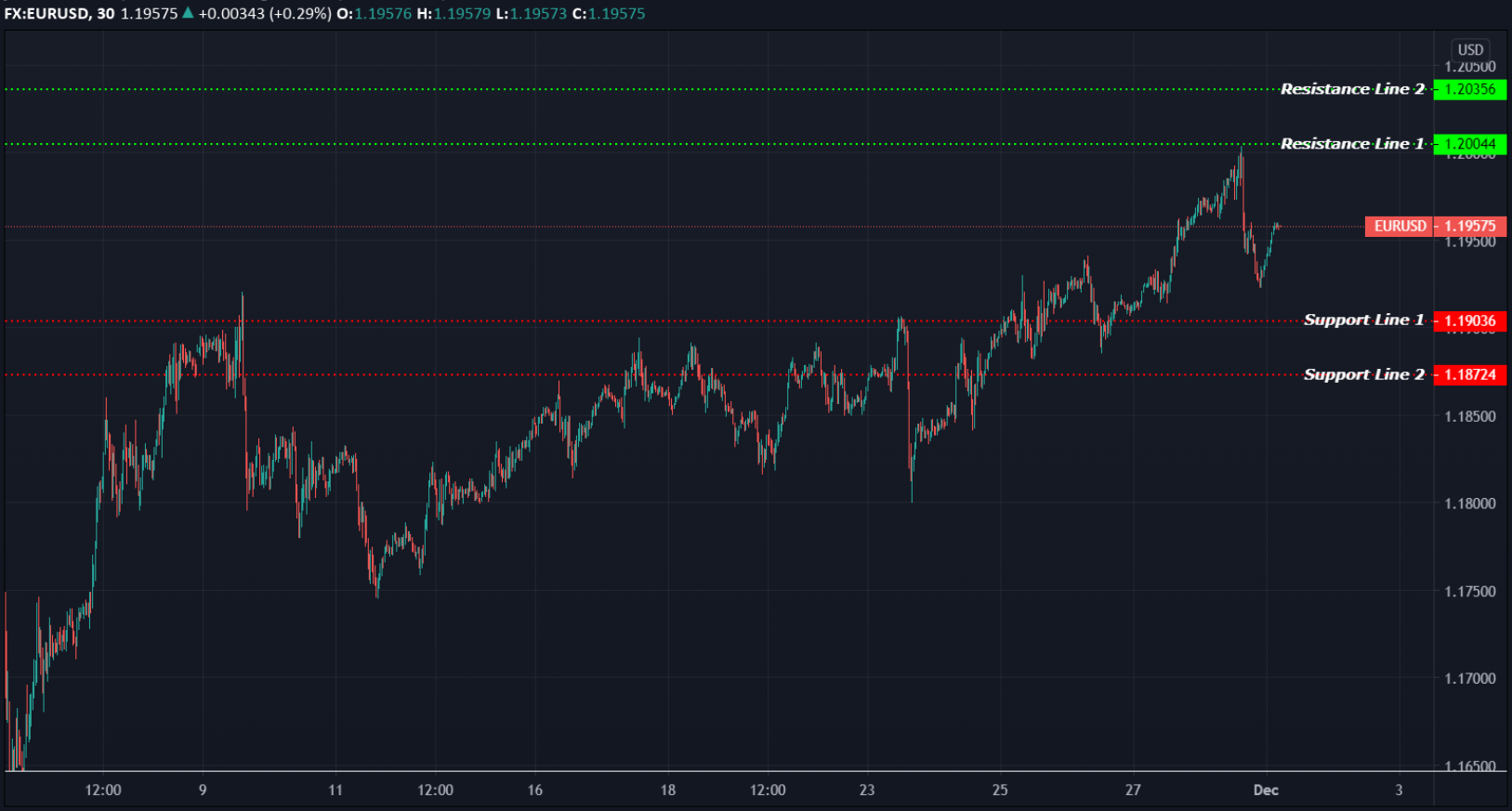Click the 1.18500 price axis label
The height and width of the screenshot is (811, 1512).
[1470, 416]
